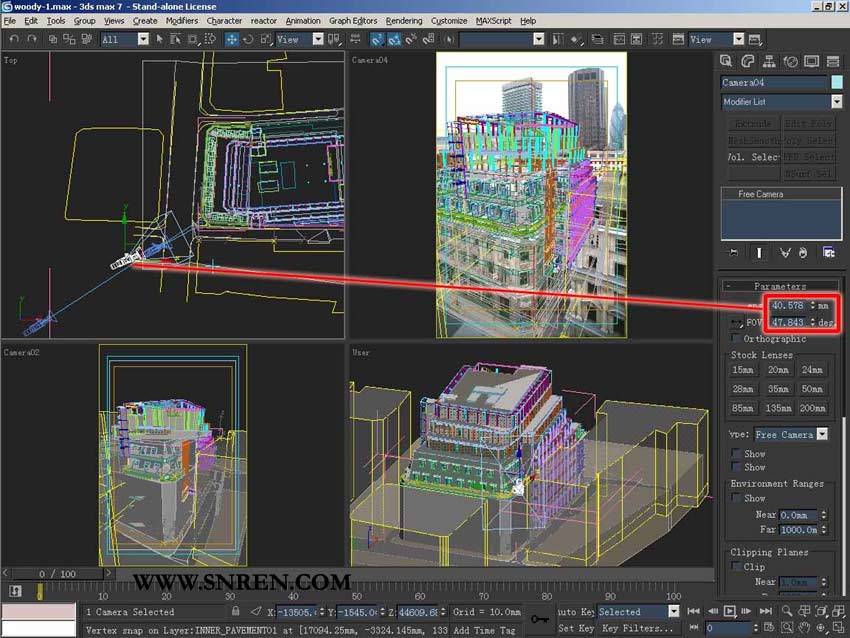Click the Camera04 object color swatch

(x=837, y=82)
